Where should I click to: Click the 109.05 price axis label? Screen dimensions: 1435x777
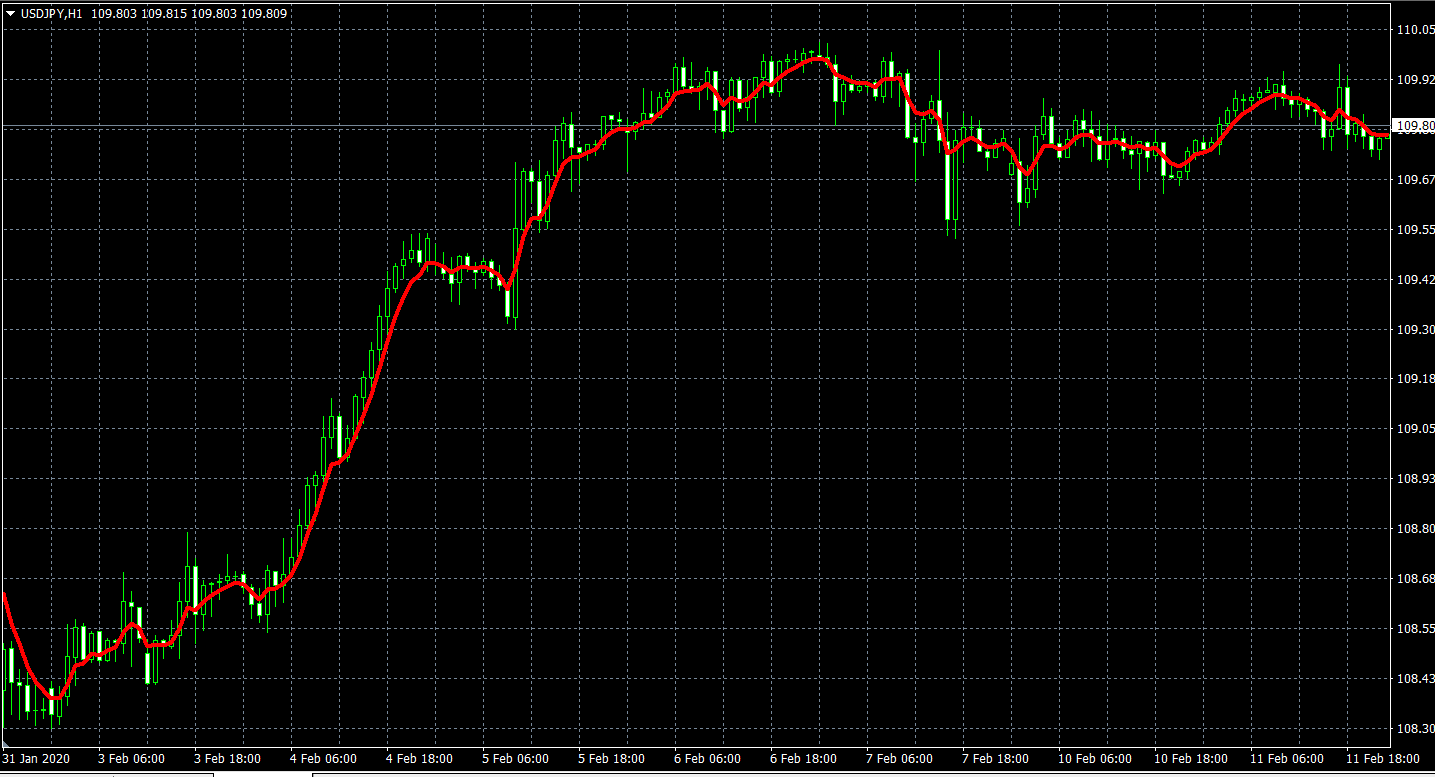(1414, 429)
